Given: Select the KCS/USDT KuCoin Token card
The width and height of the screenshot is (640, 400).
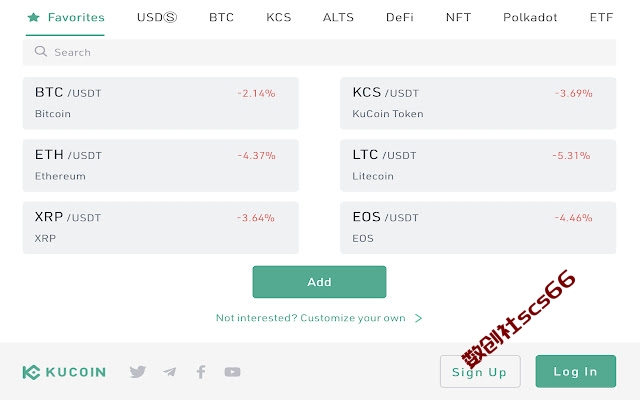Looking at the screenshot, I should (478, 103).
